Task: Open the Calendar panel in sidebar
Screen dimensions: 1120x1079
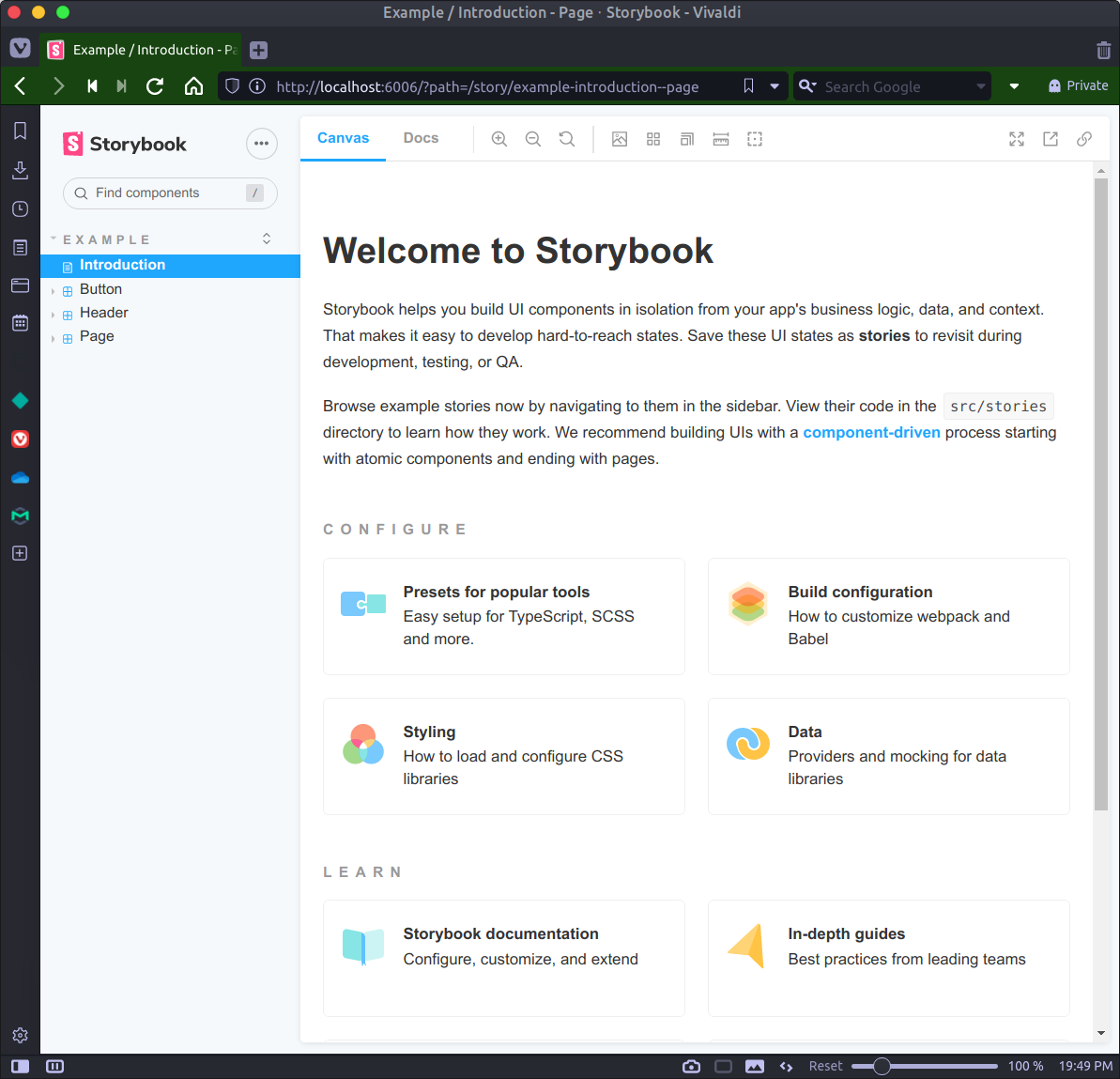Action: 20,323
